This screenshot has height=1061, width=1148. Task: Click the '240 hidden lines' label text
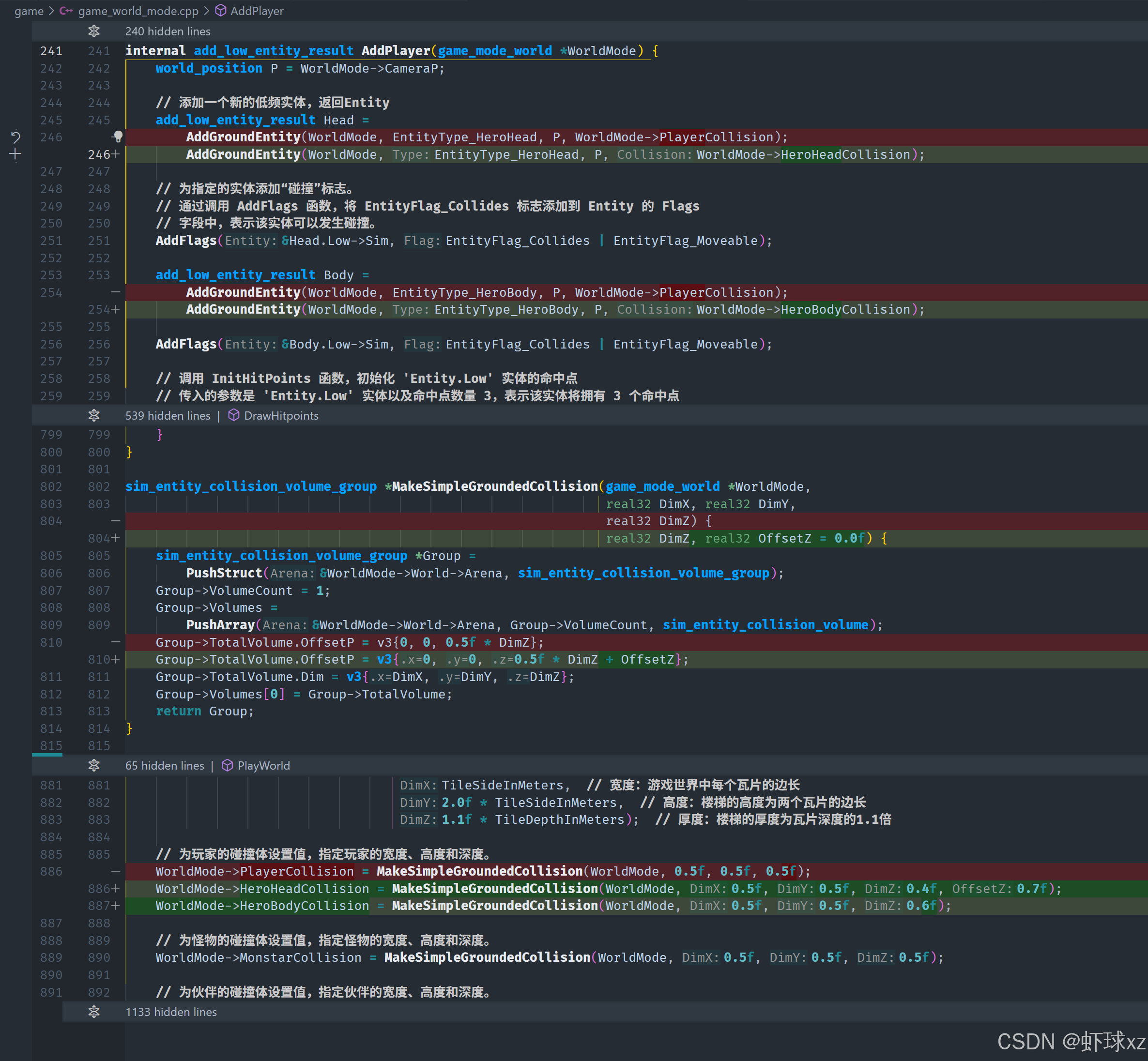[x=168, y=31]
